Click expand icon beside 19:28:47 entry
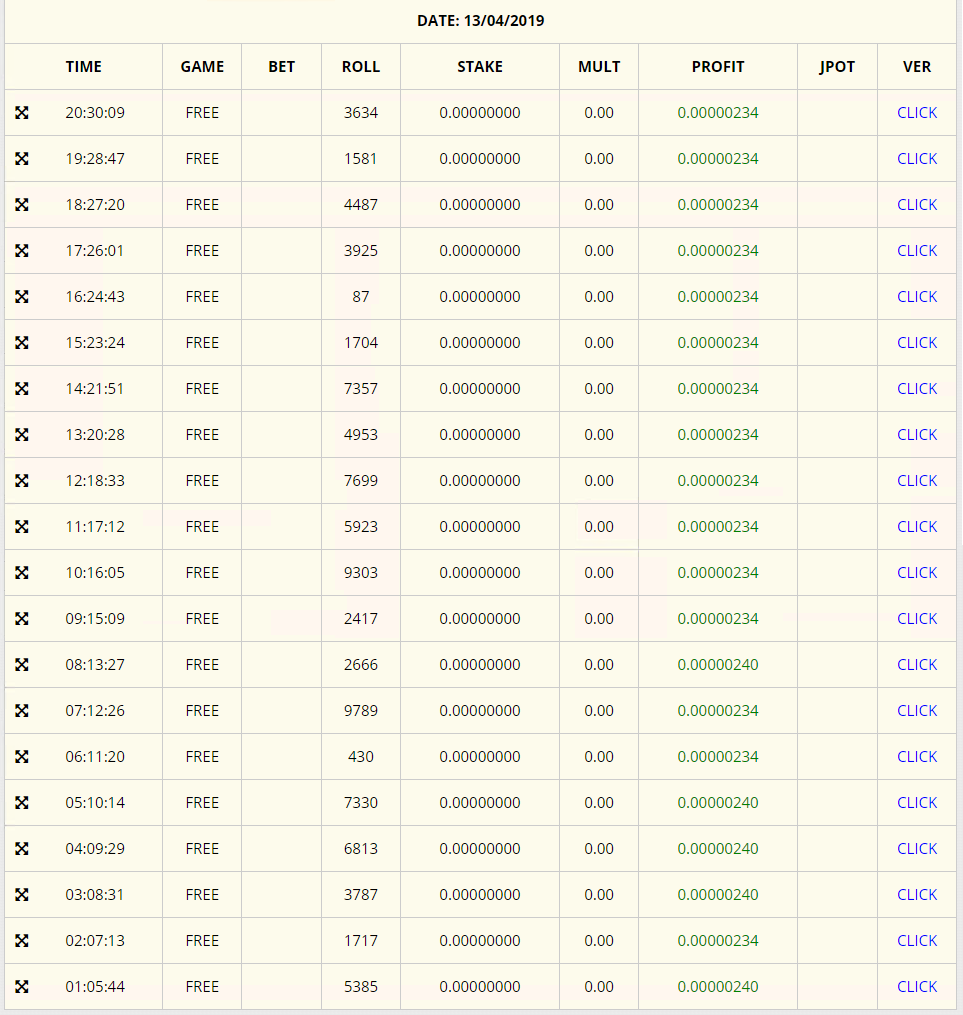Image resolution: width=963 pixels, height=1015 pixels. point(22,159)
